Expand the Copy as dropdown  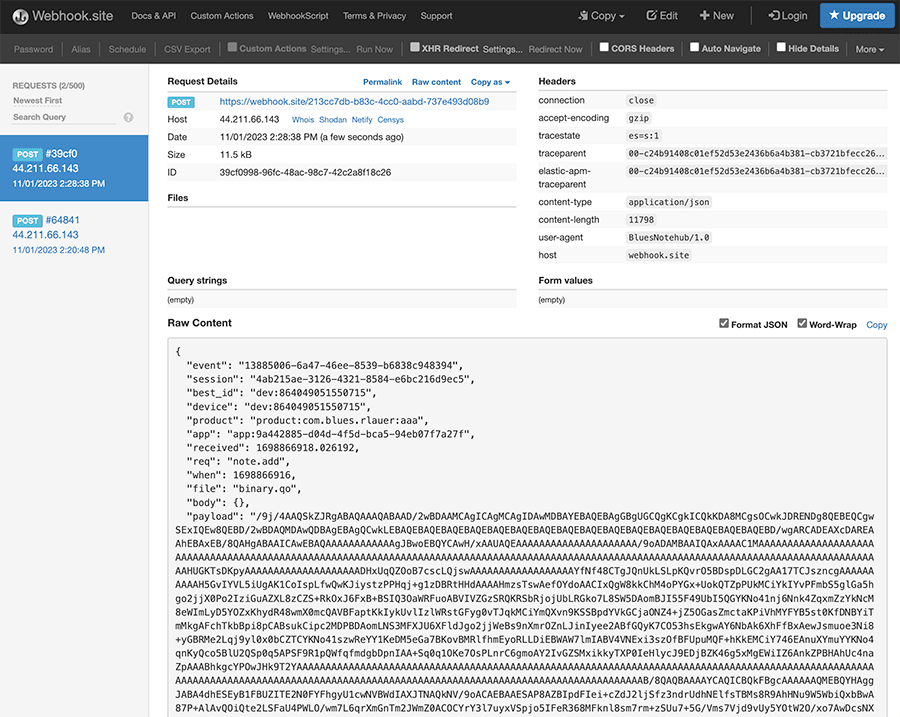point(490,82)
